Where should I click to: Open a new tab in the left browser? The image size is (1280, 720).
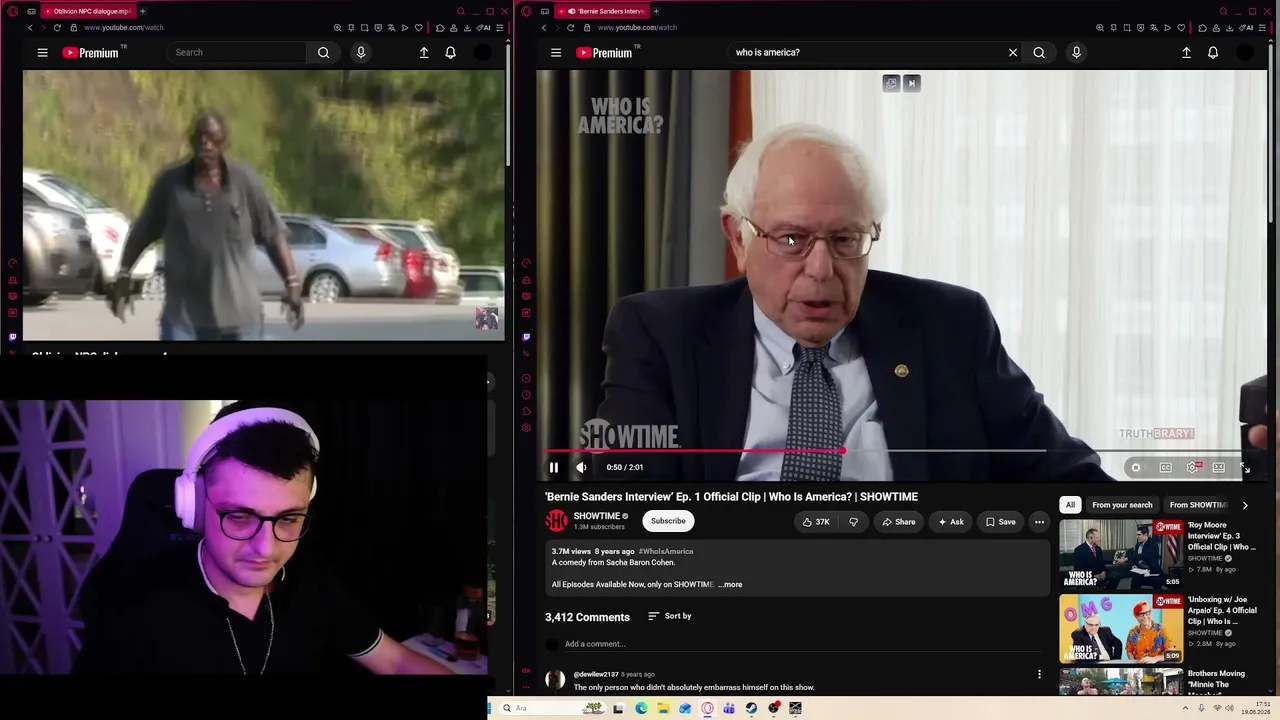[x=142, y=11]
